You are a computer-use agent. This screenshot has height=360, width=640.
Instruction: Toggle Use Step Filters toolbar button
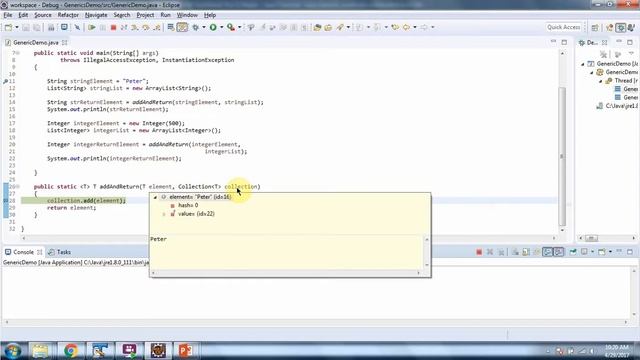pyautogui.click(x=182, y=27)
